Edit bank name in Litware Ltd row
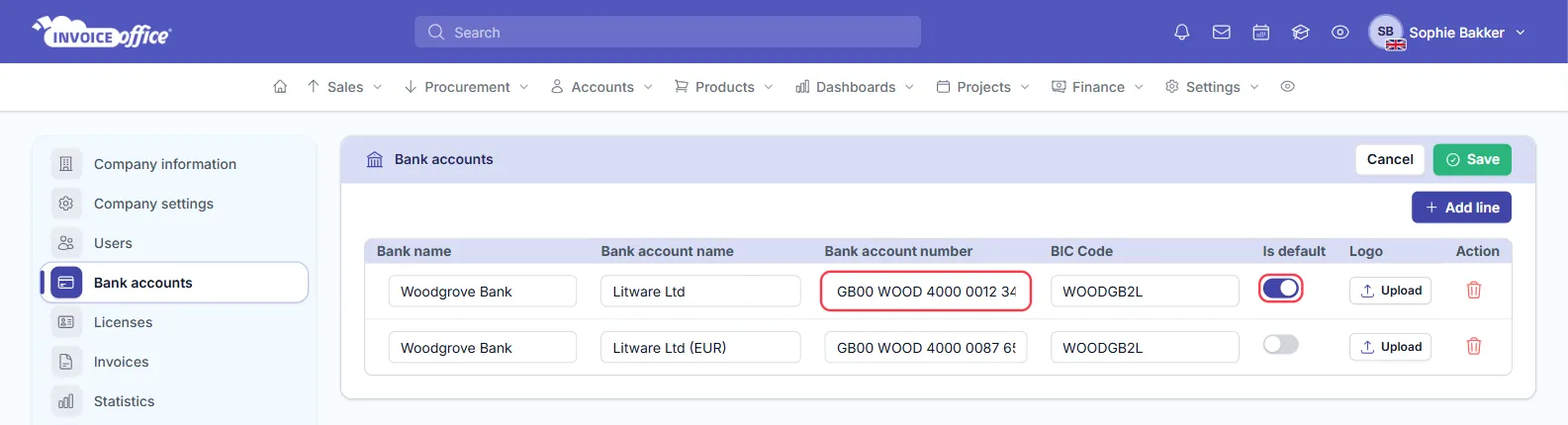Viewport: 1568px width, 425px height. [483, 292]
